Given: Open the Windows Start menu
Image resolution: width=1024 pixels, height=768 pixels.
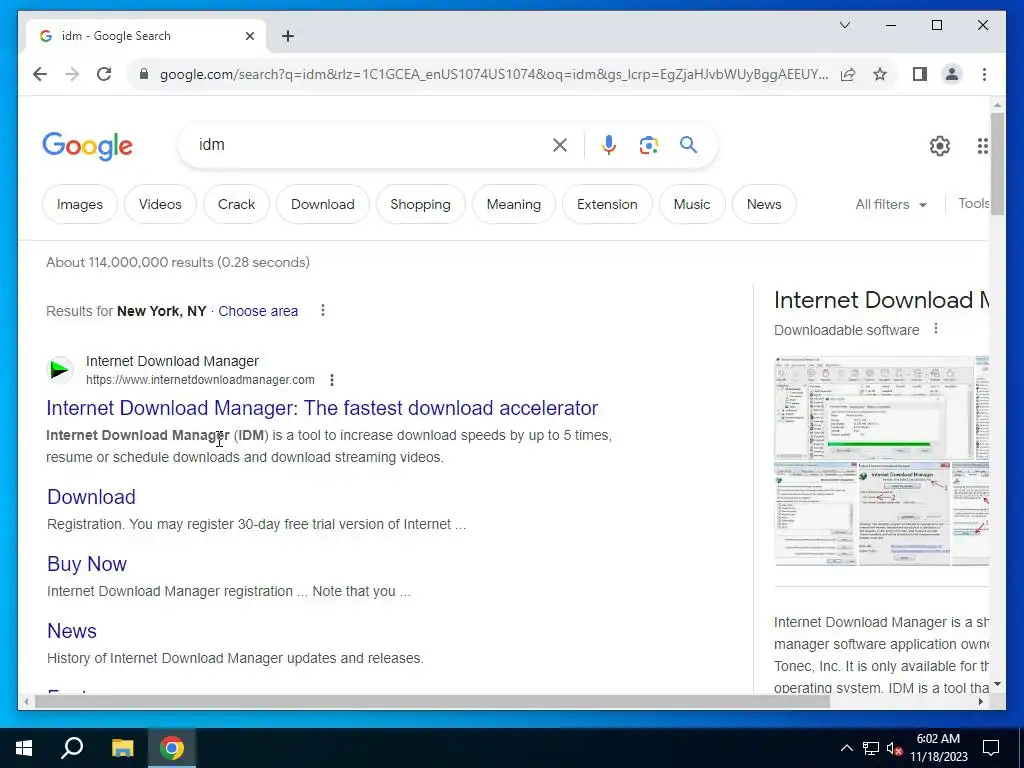Looking at the screenshot, I should click(x=24, y=748).
